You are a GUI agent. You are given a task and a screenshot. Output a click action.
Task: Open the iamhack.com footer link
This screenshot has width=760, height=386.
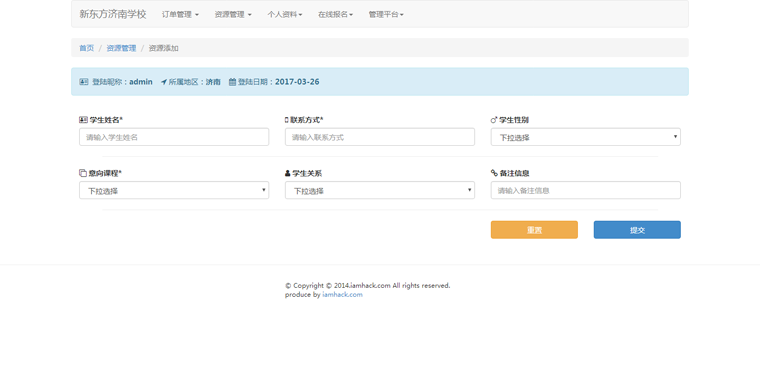pyautogui.click(x=342, y=294)
